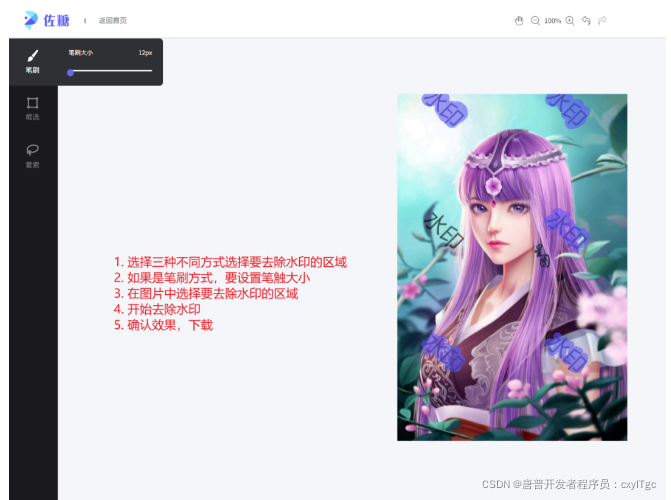Redo the last action
Viewport: 671px width, 500px height.
(x=602, y=21)
